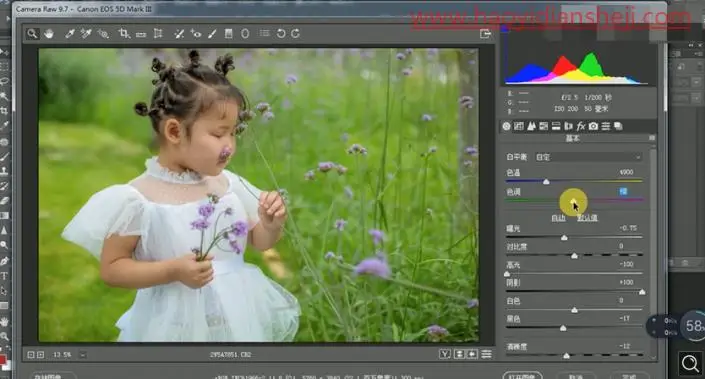Toggle before/after view (Y) button
This screenshot has height=379, width=705.
pyautogui.click(x=445, y=354)
